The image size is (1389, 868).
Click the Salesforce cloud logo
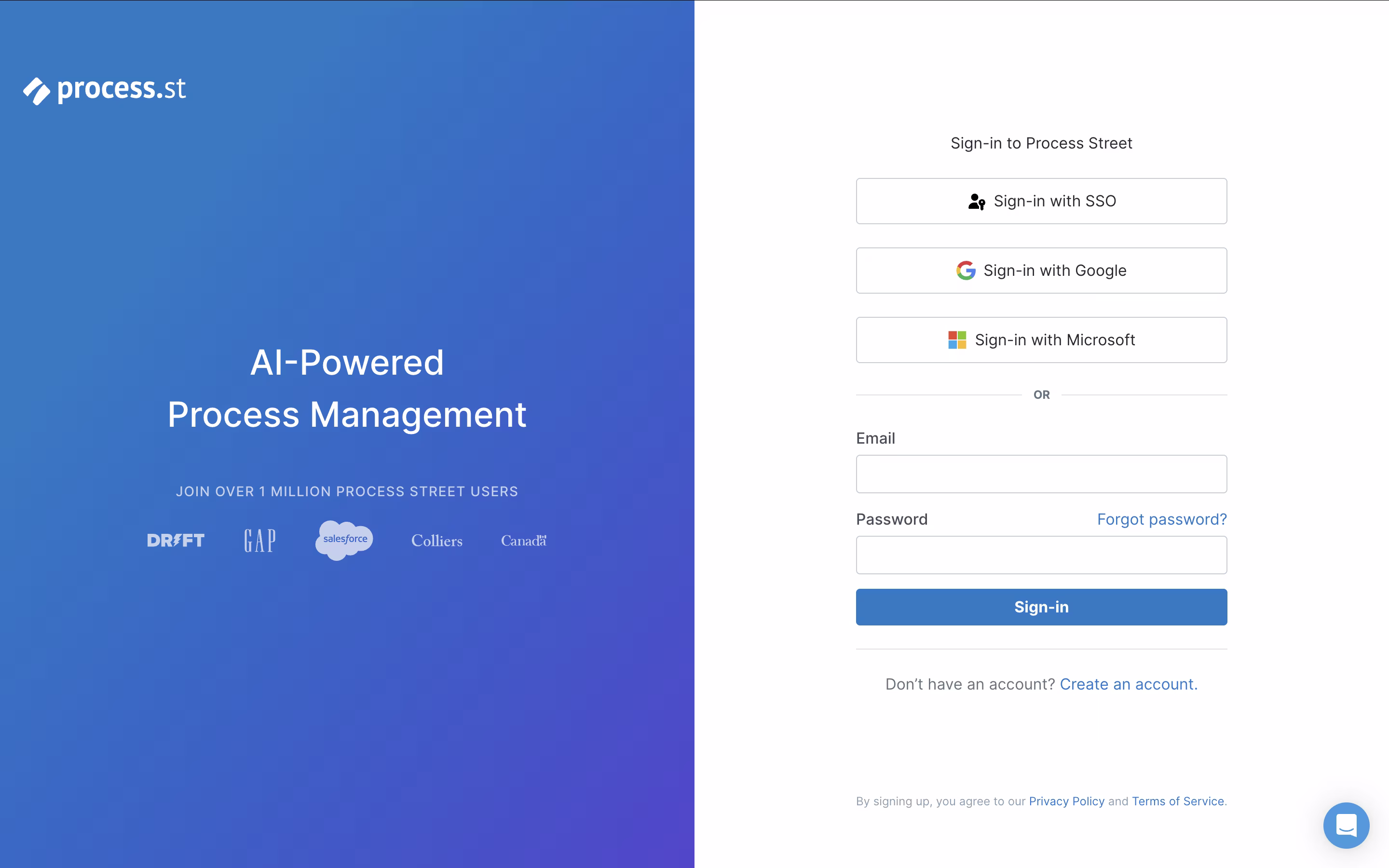[344, 540]
